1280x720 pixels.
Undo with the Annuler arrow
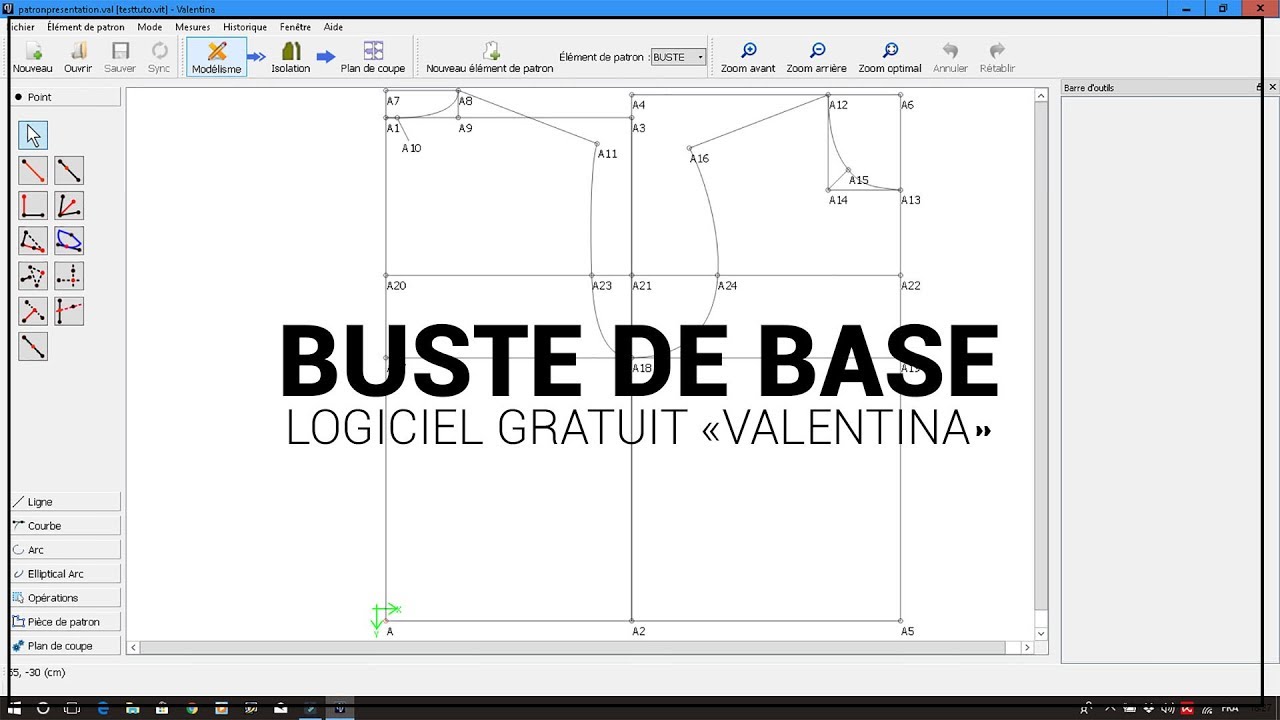point(950,57)
